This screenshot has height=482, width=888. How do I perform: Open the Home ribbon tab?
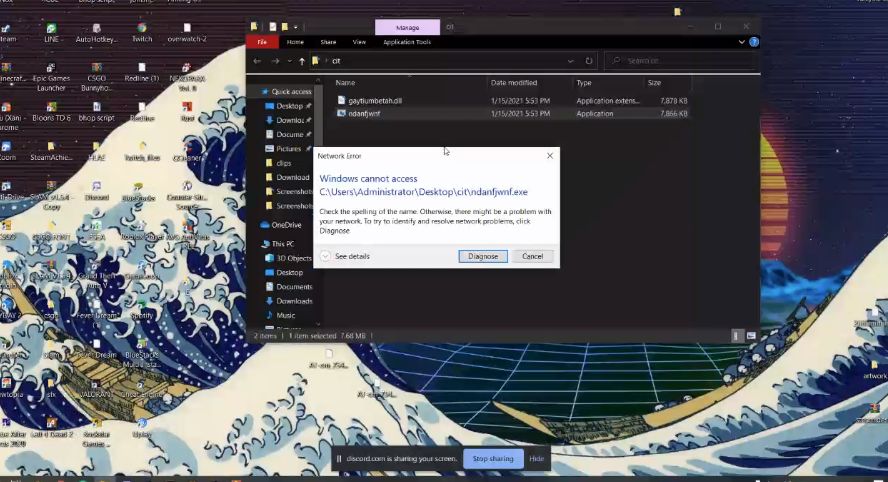[295, 42]
